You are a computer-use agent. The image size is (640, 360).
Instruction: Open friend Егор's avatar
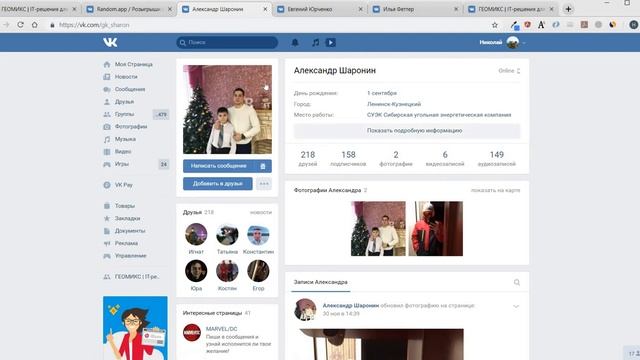(x=258, y=271)
